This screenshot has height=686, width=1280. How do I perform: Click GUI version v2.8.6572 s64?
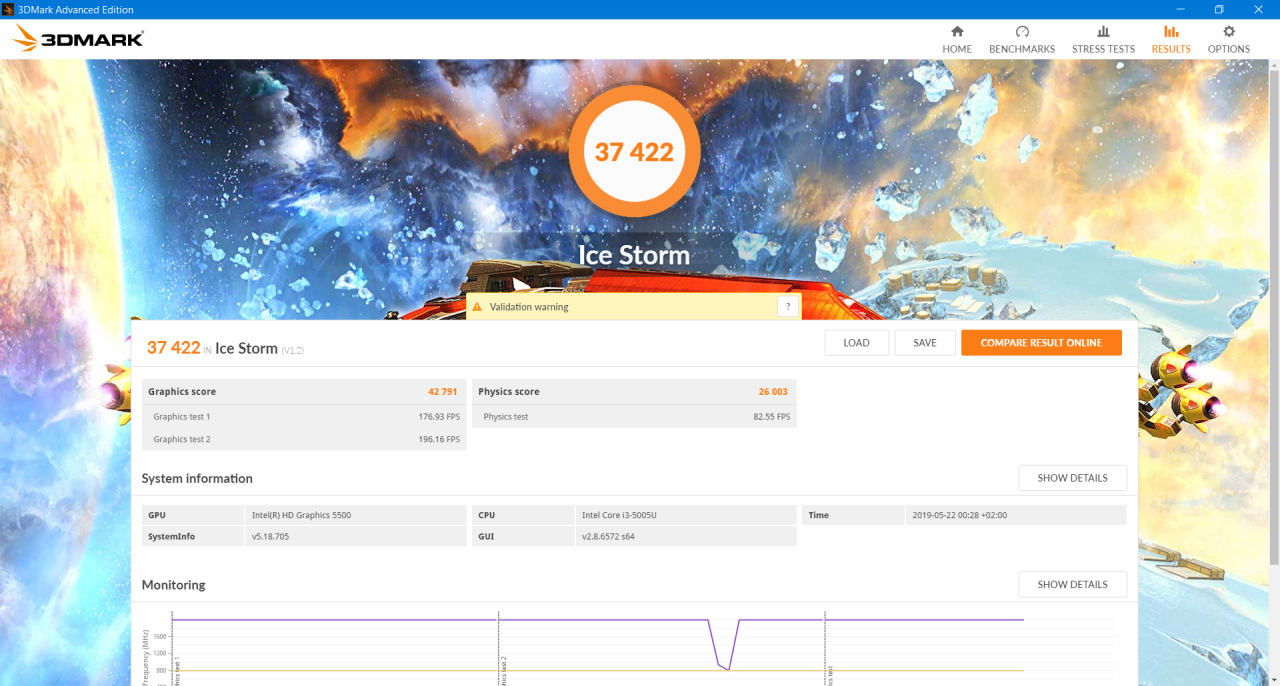[x=608, y=537]
